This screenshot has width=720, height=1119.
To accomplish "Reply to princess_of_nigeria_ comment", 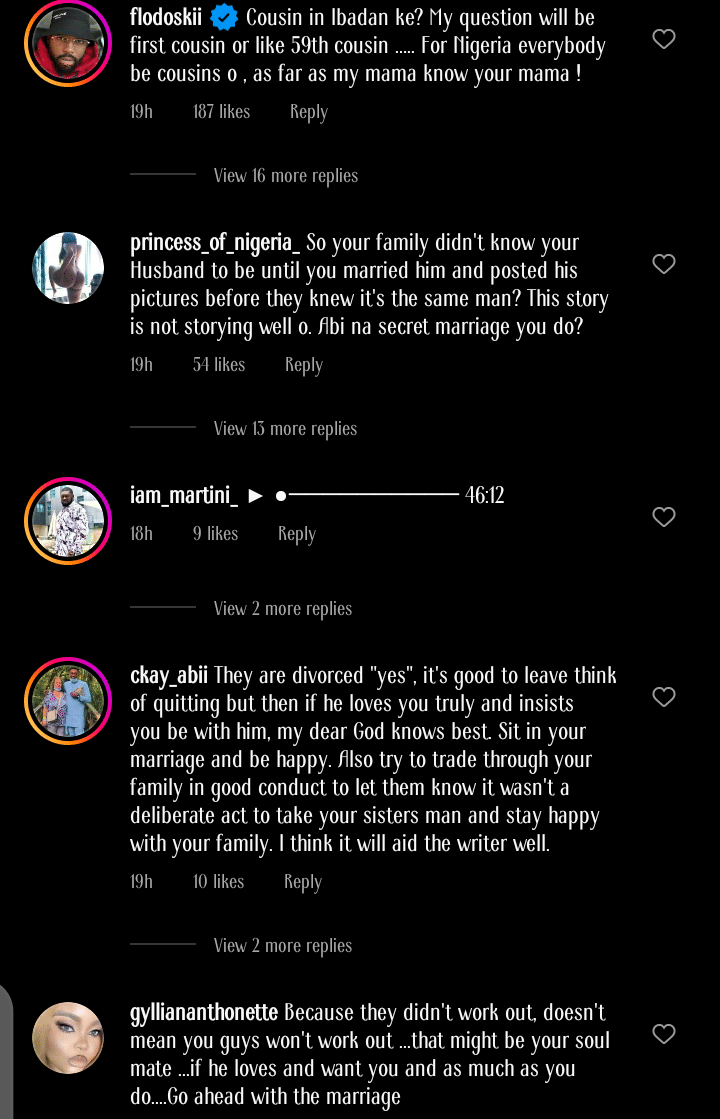I will tap(304, 365).
